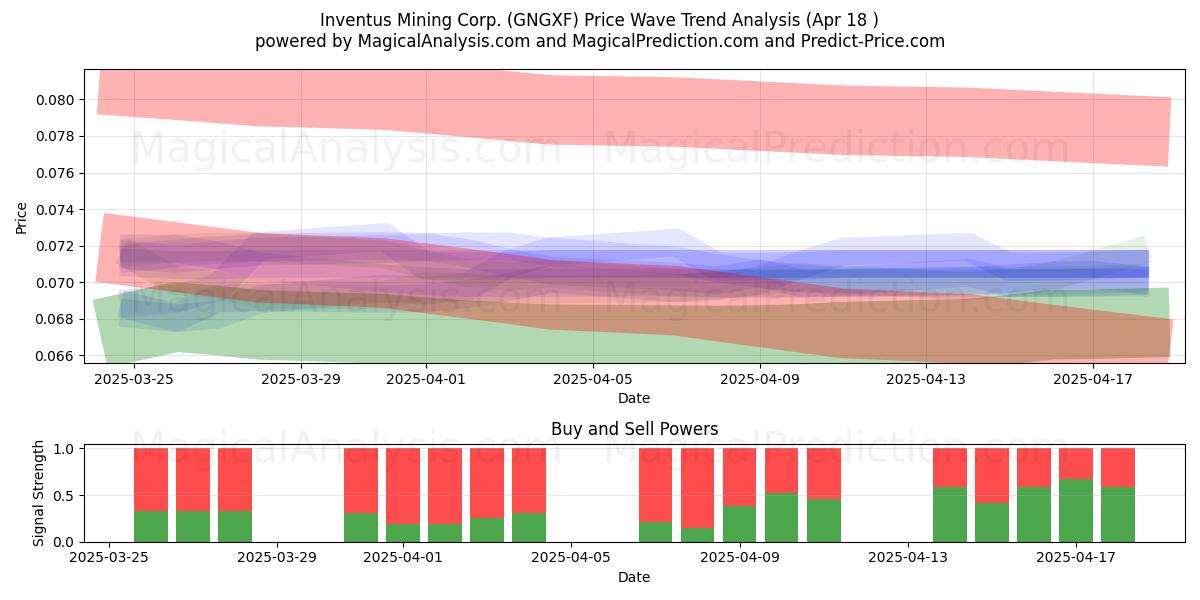Click the green buy segment of the 2025-04-01 bar
This screenshot has width=1200, height=600.
pos(403,533)
